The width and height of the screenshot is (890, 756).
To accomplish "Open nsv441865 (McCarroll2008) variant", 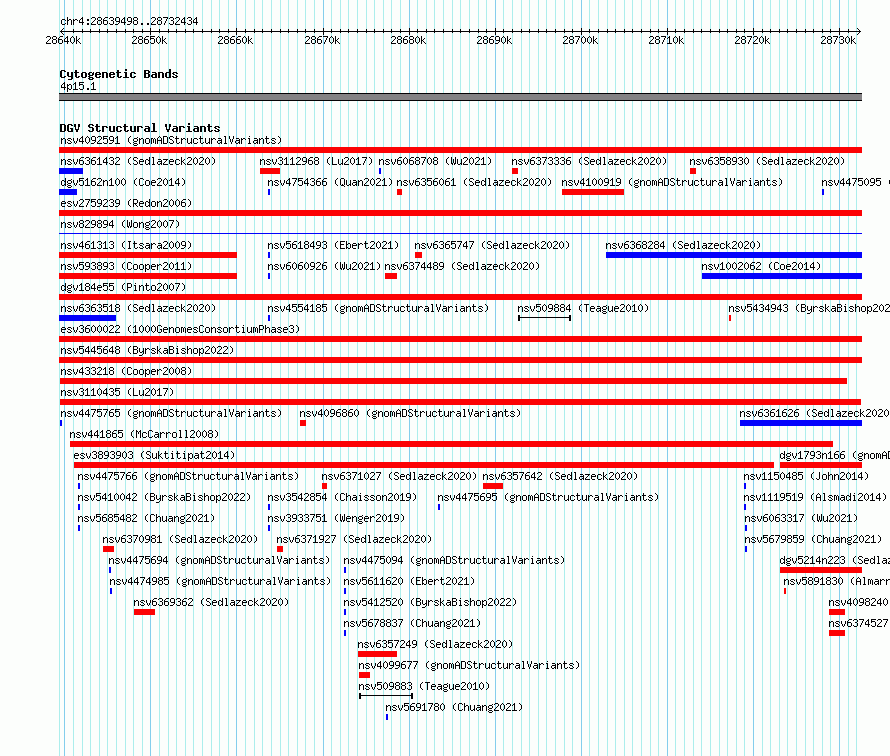I will click(x=144, y=434).
